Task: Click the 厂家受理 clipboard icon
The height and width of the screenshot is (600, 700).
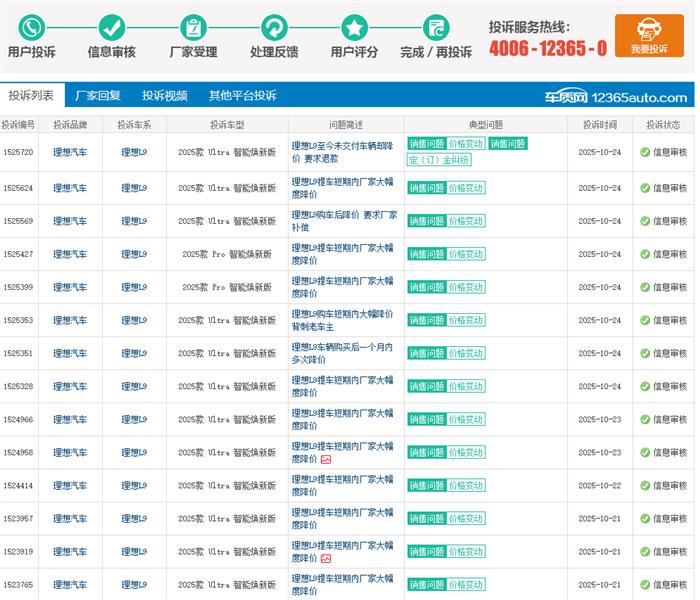Action: tap(193, 27)
